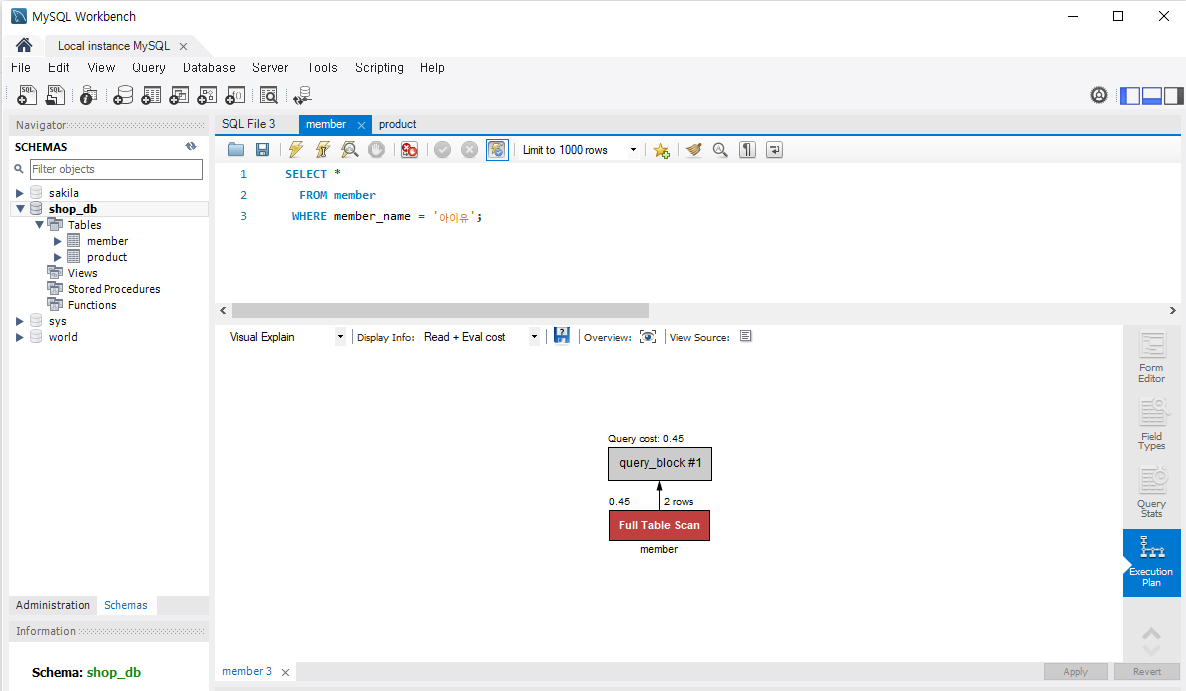Image resolution: width=1186 pixels, height=691 pixels.
Task: Create a new view icon
Action: click(179, 95)
